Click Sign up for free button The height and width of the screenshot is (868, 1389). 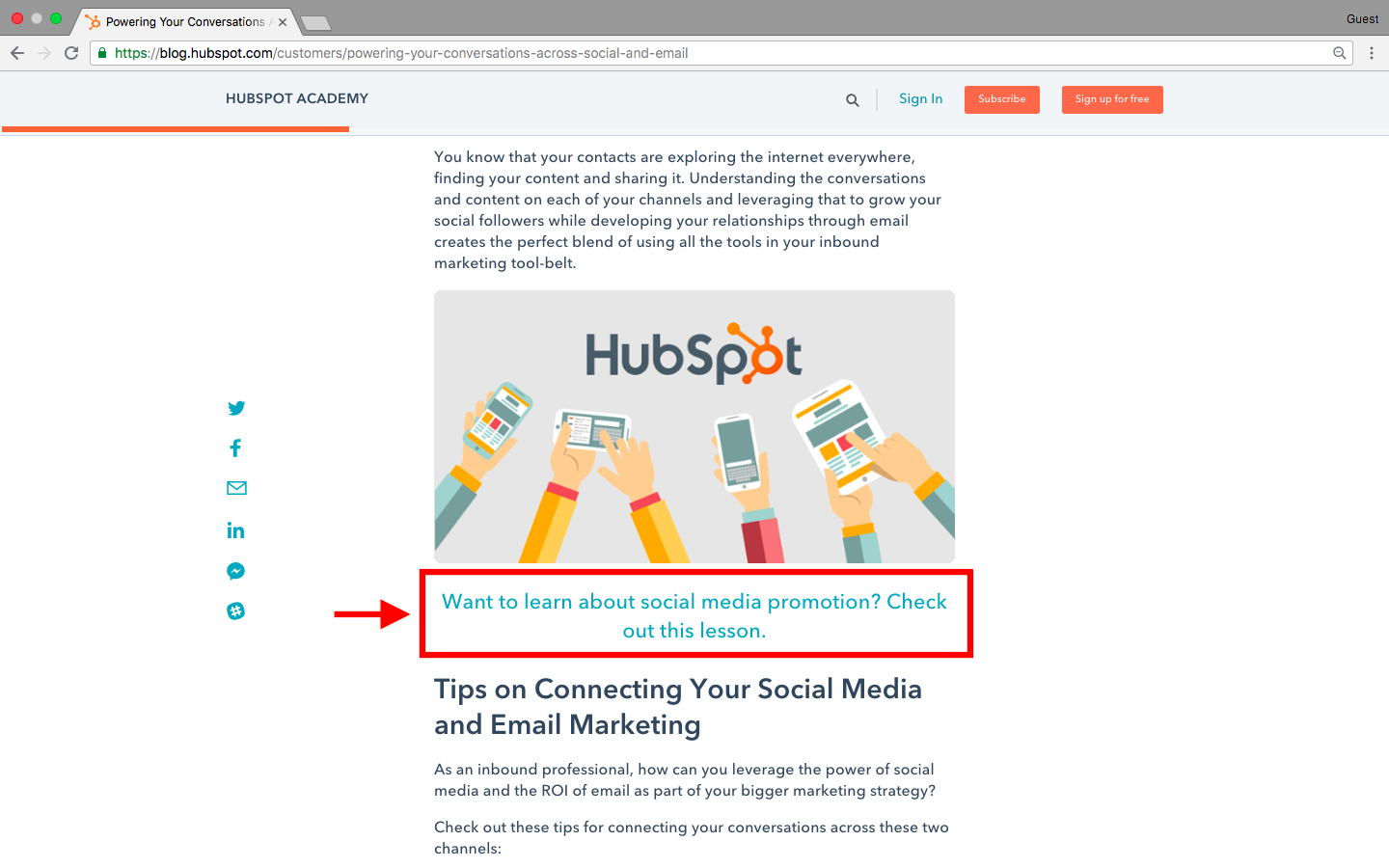(1112, 99)
